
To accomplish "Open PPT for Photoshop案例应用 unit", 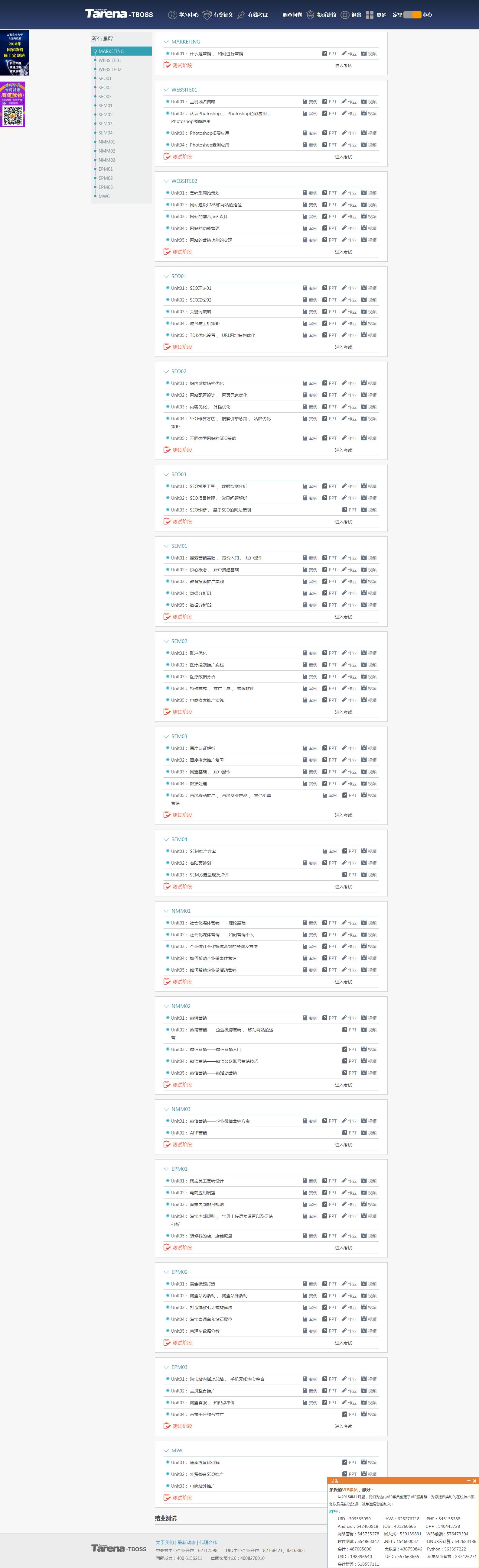I will pyautogui.click(x=329, y=145).
